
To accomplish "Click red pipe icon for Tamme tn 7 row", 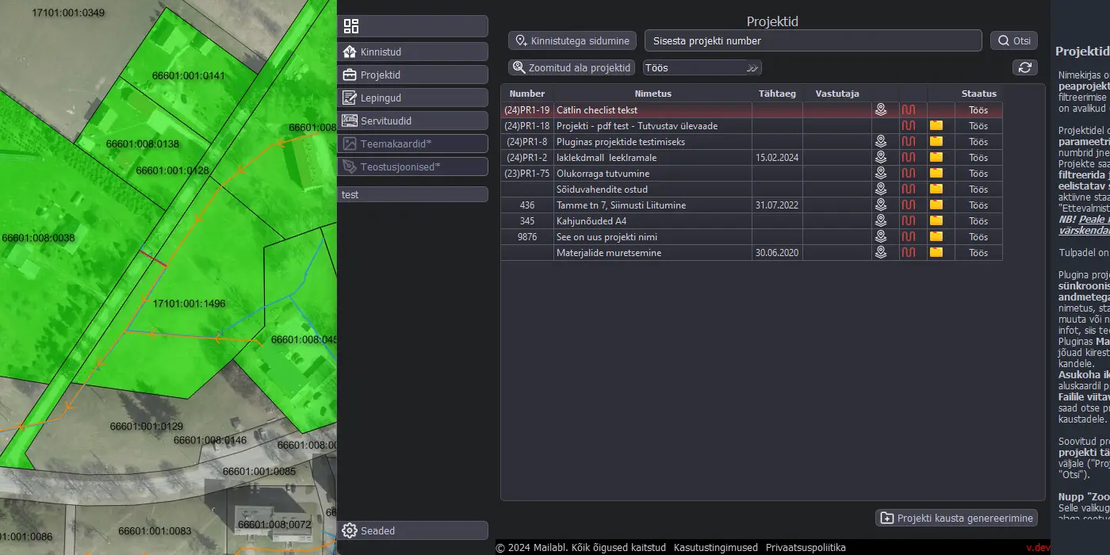I will [908, 205].
